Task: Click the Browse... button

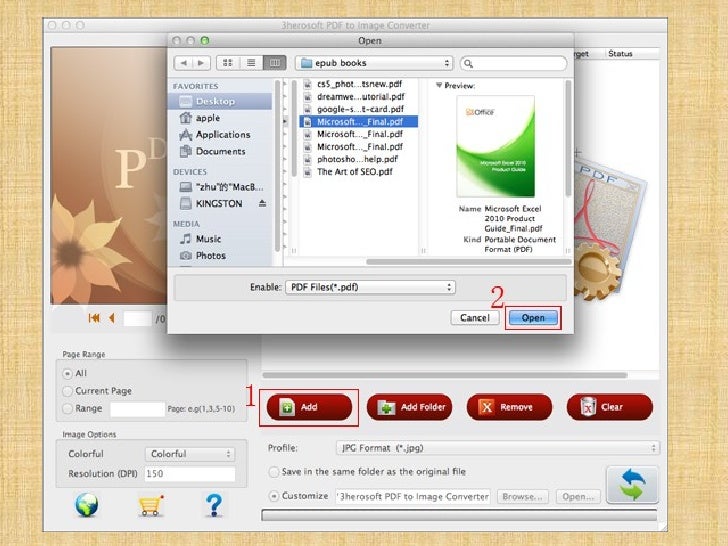Action: pyautogui.click(x=523, y=496)
